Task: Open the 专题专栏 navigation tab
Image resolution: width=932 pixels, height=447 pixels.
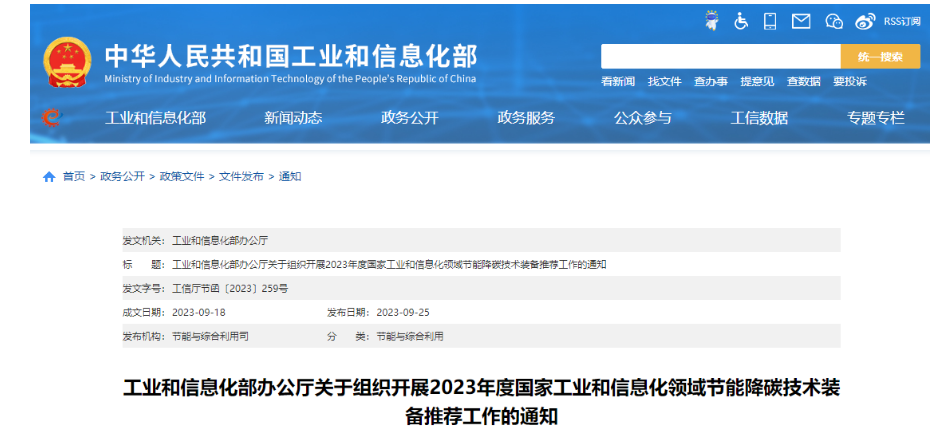Action: point(876,118)
